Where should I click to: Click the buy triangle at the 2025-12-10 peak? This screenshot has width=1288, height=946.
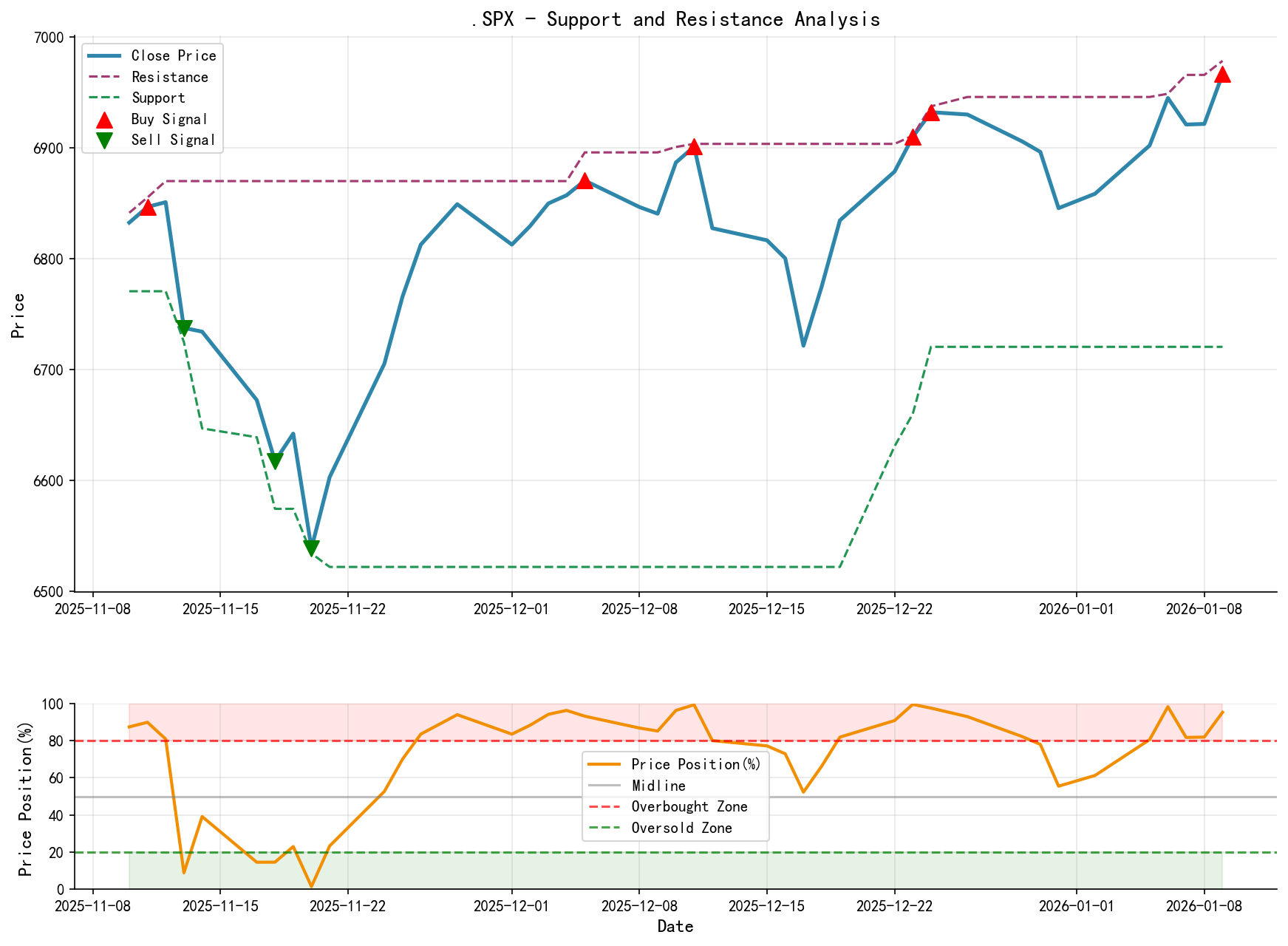click(x=695, y=147)
